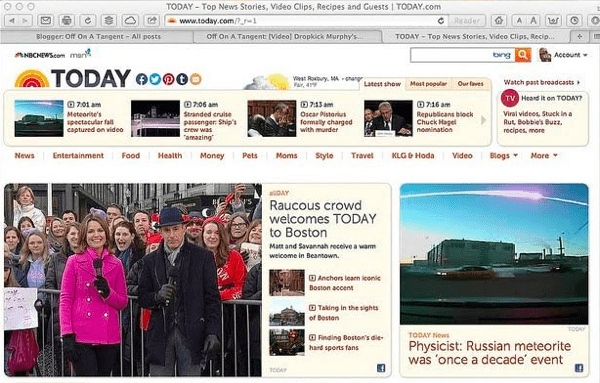Open the Money section

[x=212, y=156]
